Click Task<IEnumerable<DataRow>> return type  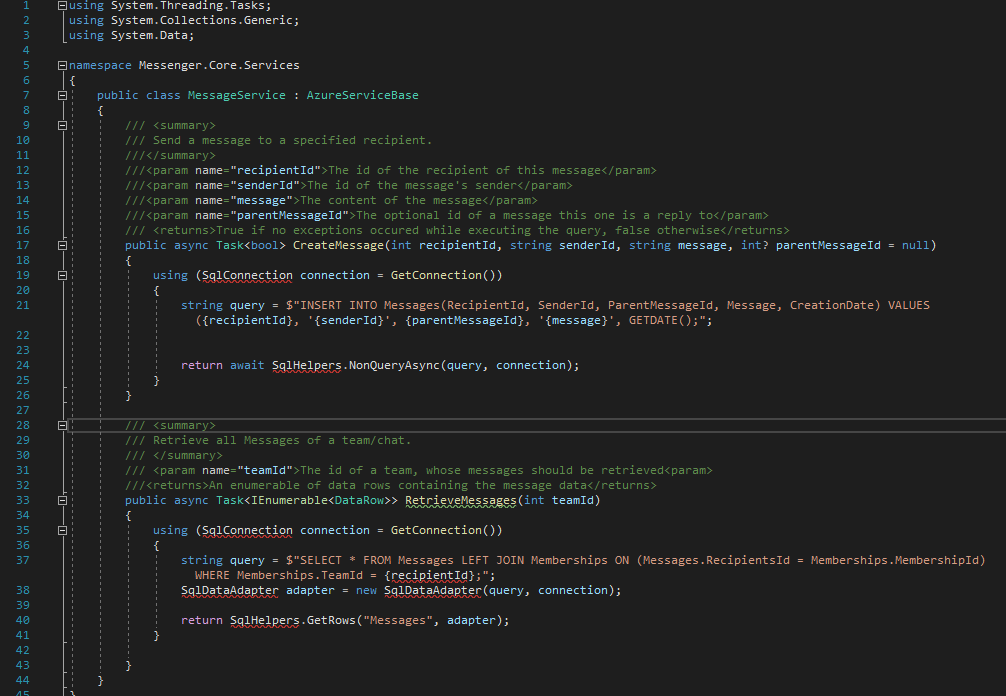307,500
